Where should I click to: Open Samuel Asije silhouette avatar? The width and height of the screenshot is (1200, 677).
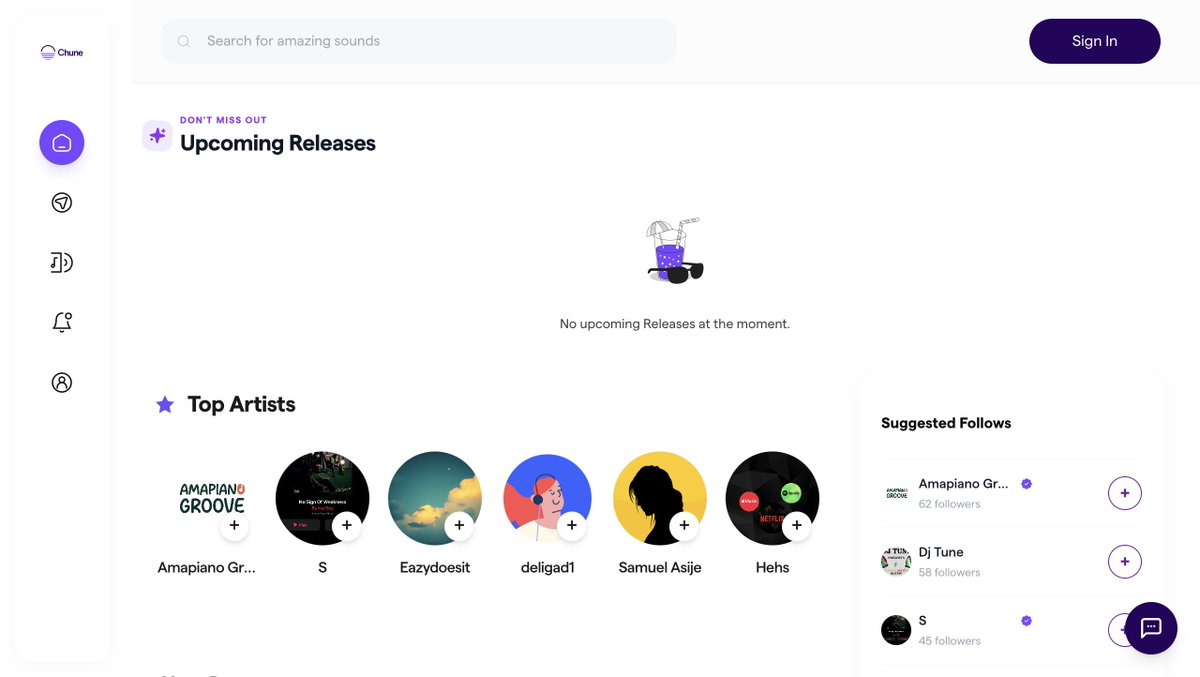pos(660,498)
